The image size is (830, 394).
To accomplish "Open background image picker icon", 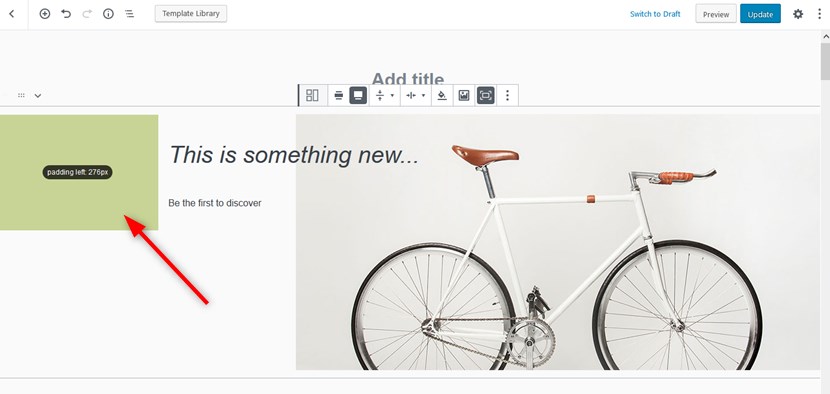I will click(x=464, y=95).
